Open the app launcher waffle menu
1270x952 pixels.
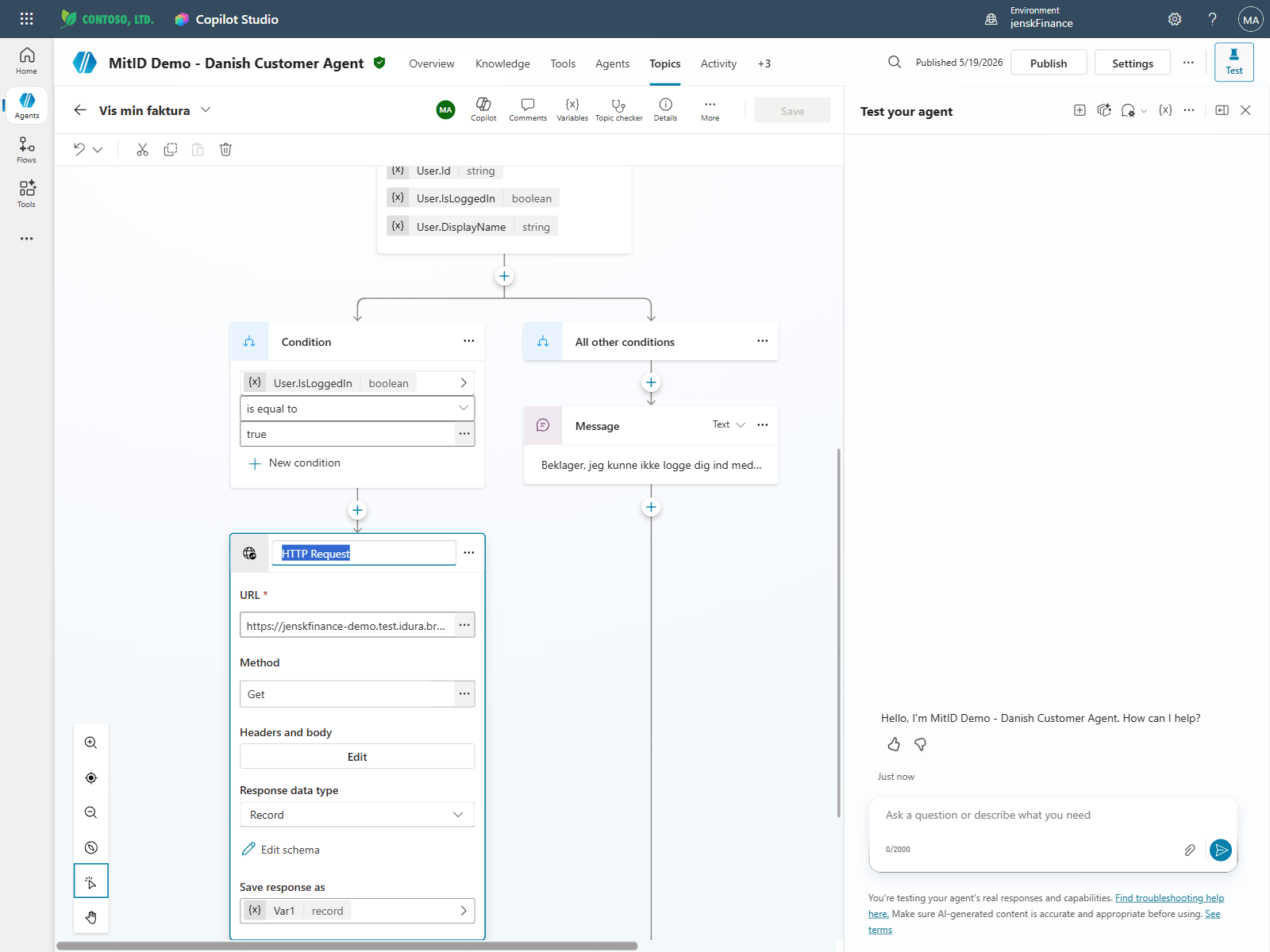pos(26,19)
